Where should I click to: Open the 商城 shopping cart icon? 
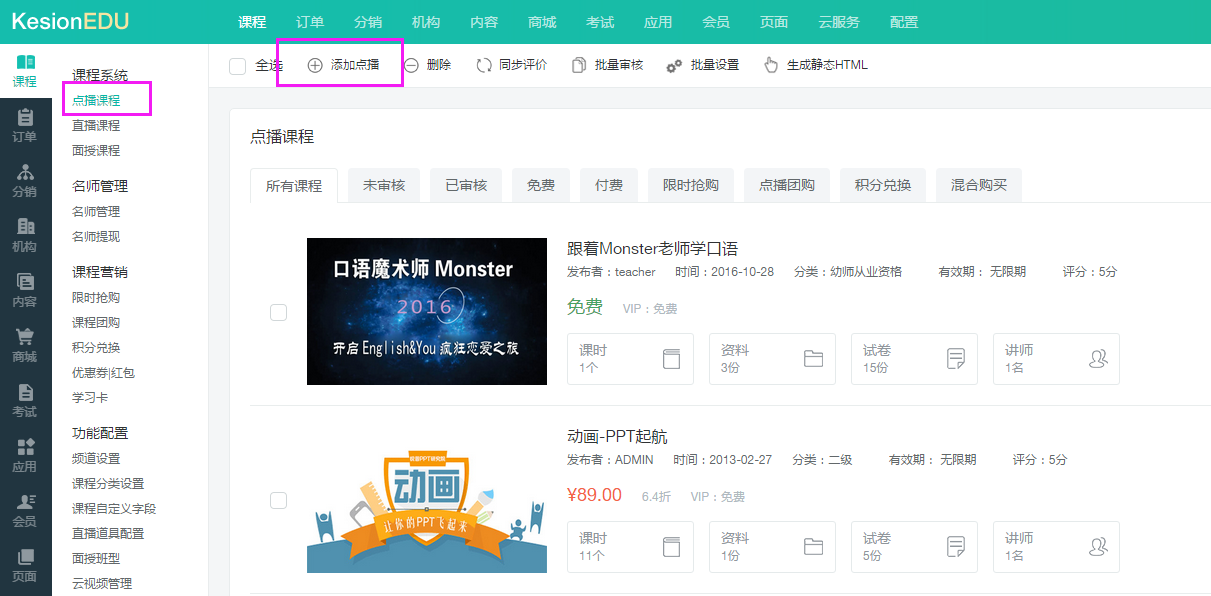[x=25, y=345]
